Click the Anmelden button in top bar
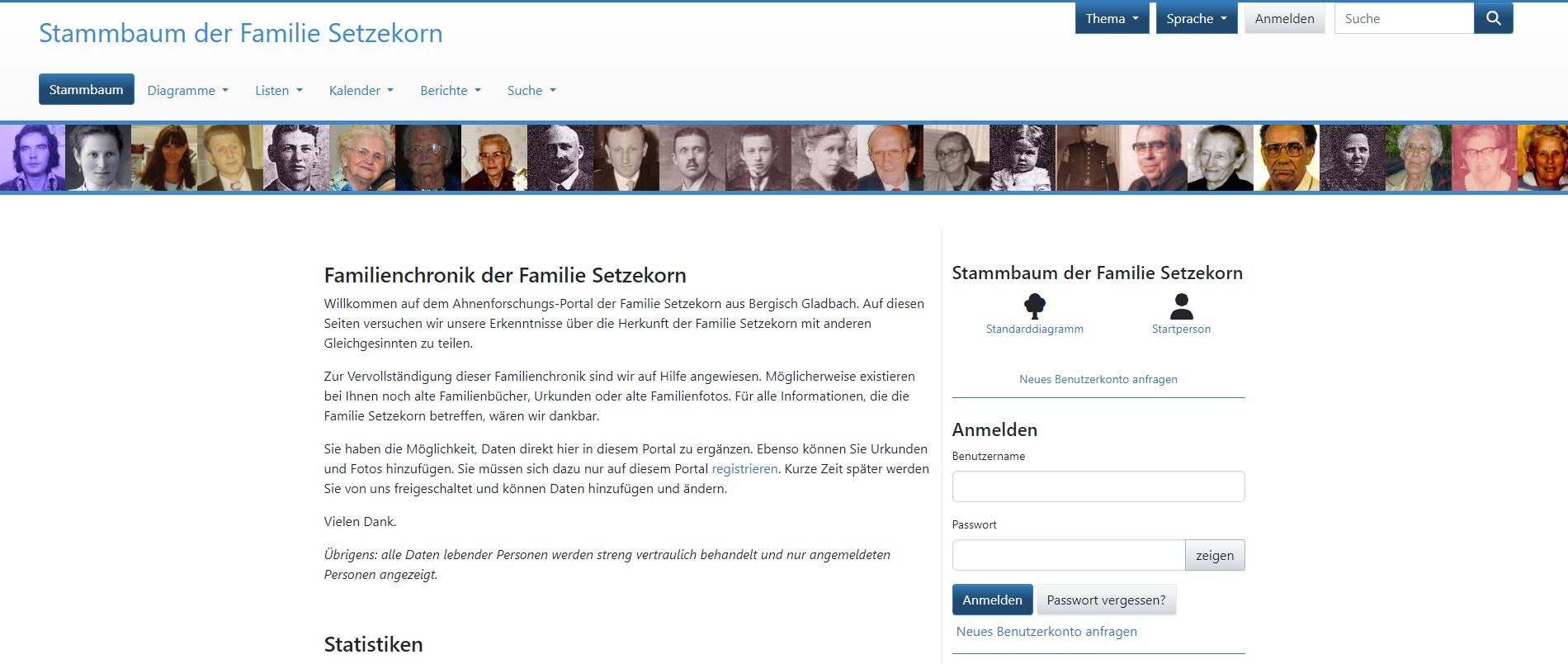 pos(1284,18)
